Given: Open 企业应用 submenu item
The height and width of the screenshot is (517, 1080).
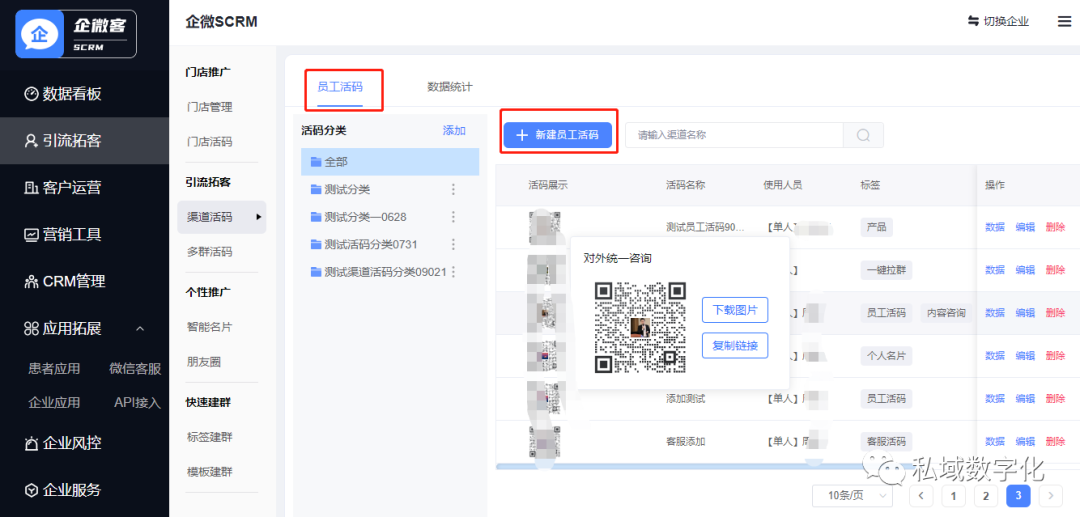Looking at the screenshot, I should point(54,402).
